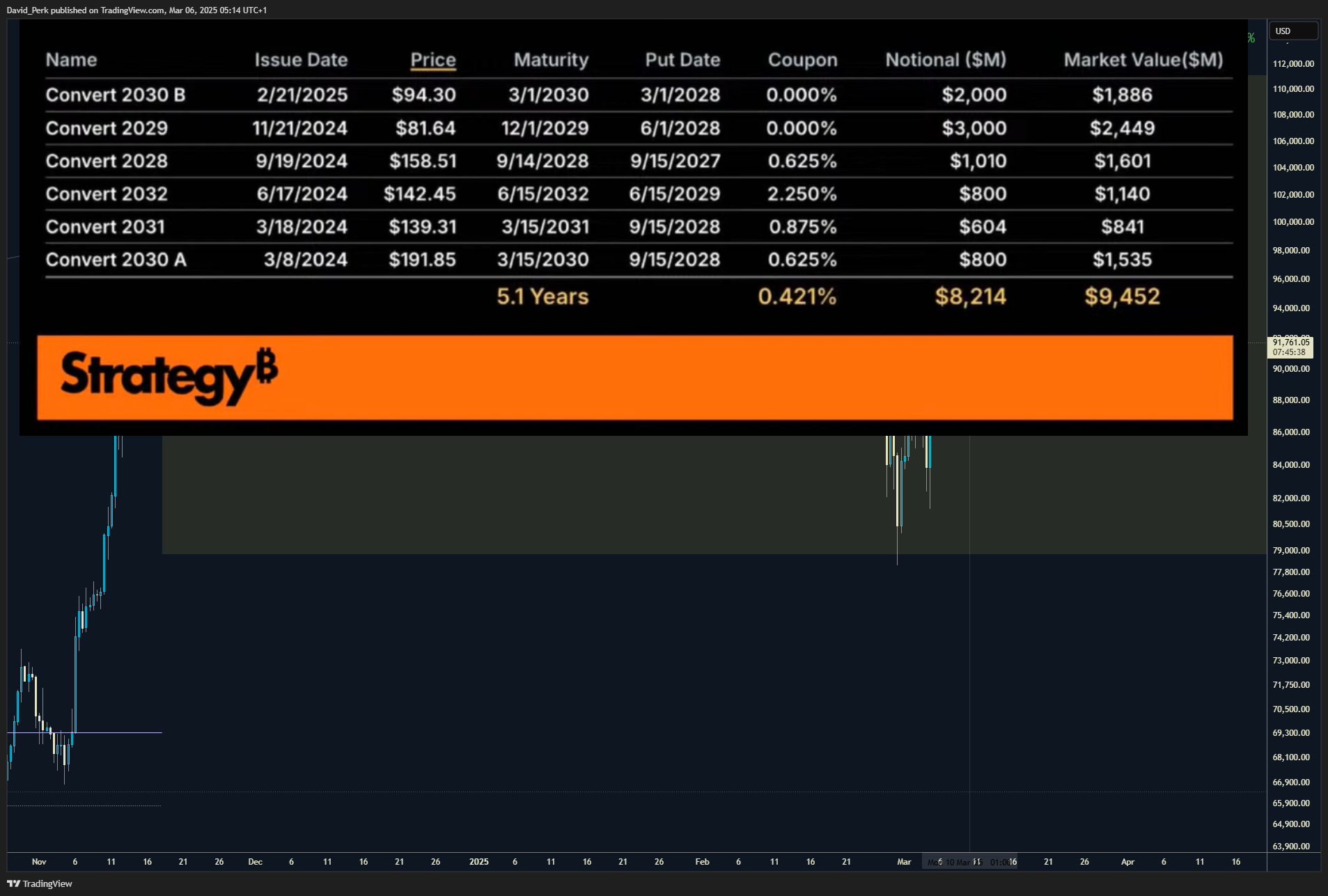Screen dimensions: 1328x896
Task: Click the Nov label on time axis
Action: tap(39, 861)
